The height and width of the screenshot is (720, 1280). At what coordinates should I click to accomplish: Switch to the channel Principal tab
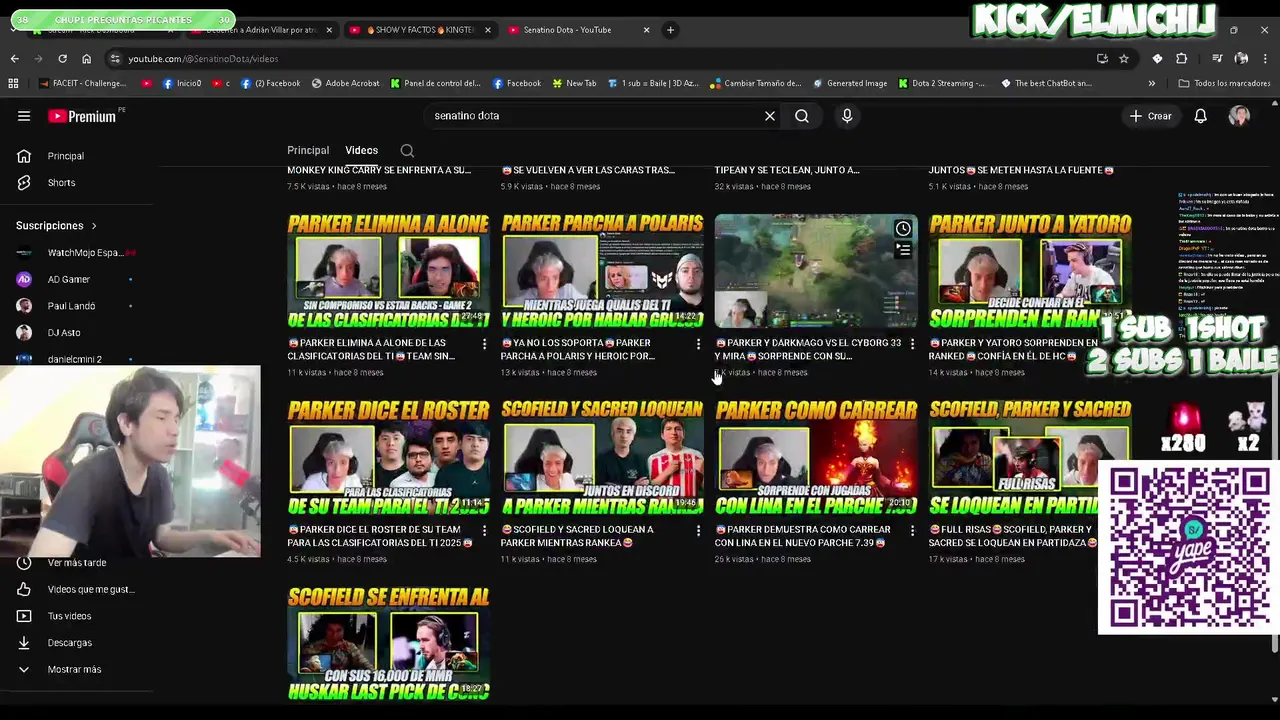(308, 151)
